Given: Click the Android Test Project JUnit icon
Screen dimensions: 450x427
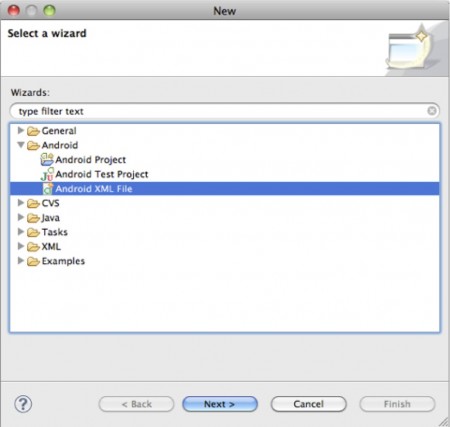Looking at the screenshot, I should (47, 174).
